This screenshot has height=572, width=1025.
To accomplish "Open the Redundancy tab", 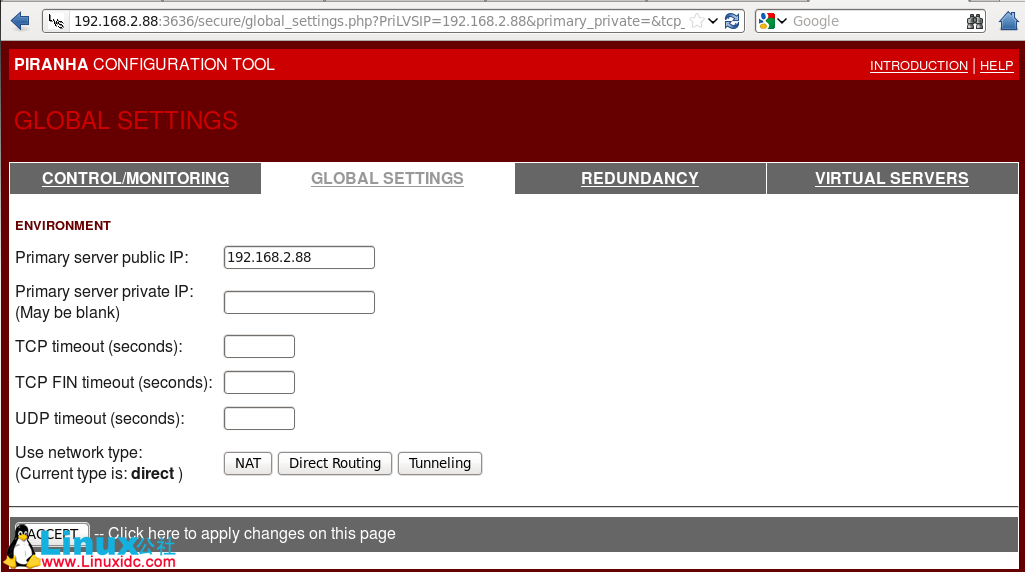I will point(639,178).
